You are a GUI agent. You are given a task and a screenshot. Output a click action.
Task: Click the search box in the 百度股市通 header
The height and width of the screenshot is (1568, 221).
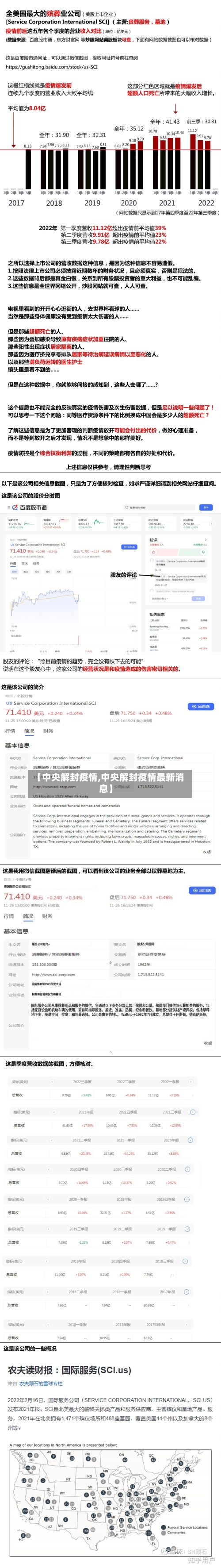coord(160,507)
